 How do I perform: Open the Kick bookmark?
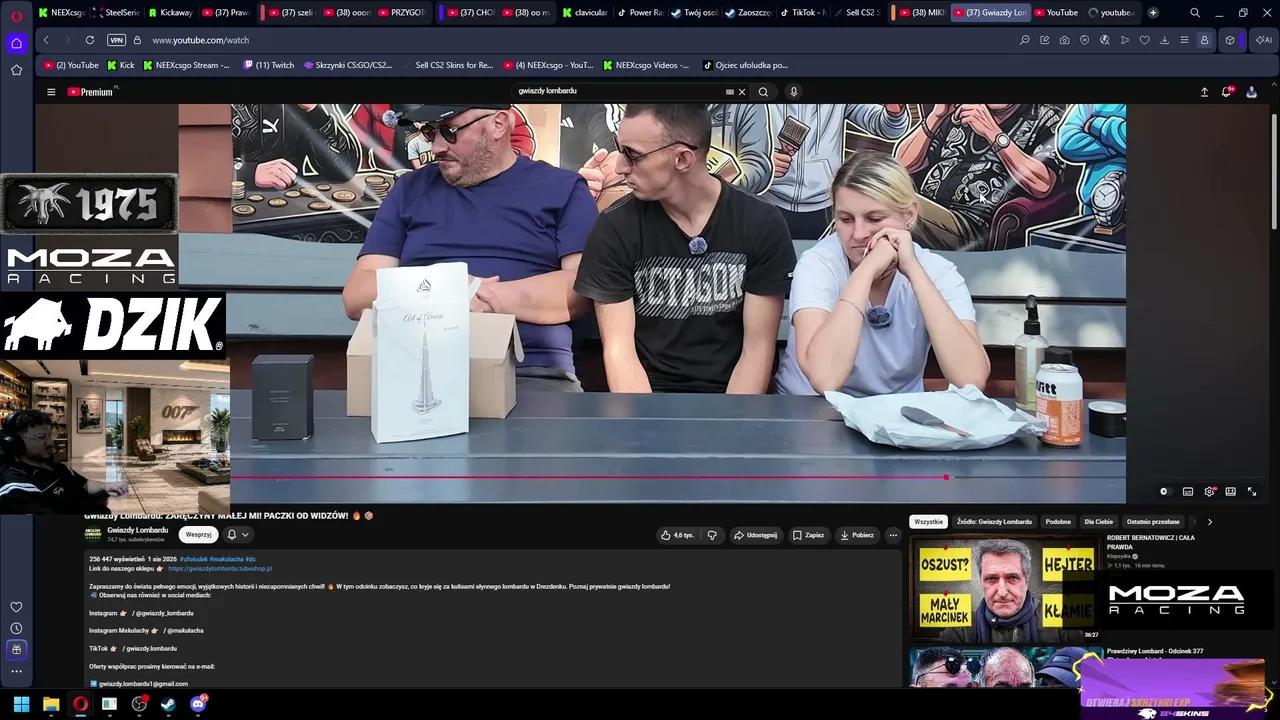pos(121,65)
